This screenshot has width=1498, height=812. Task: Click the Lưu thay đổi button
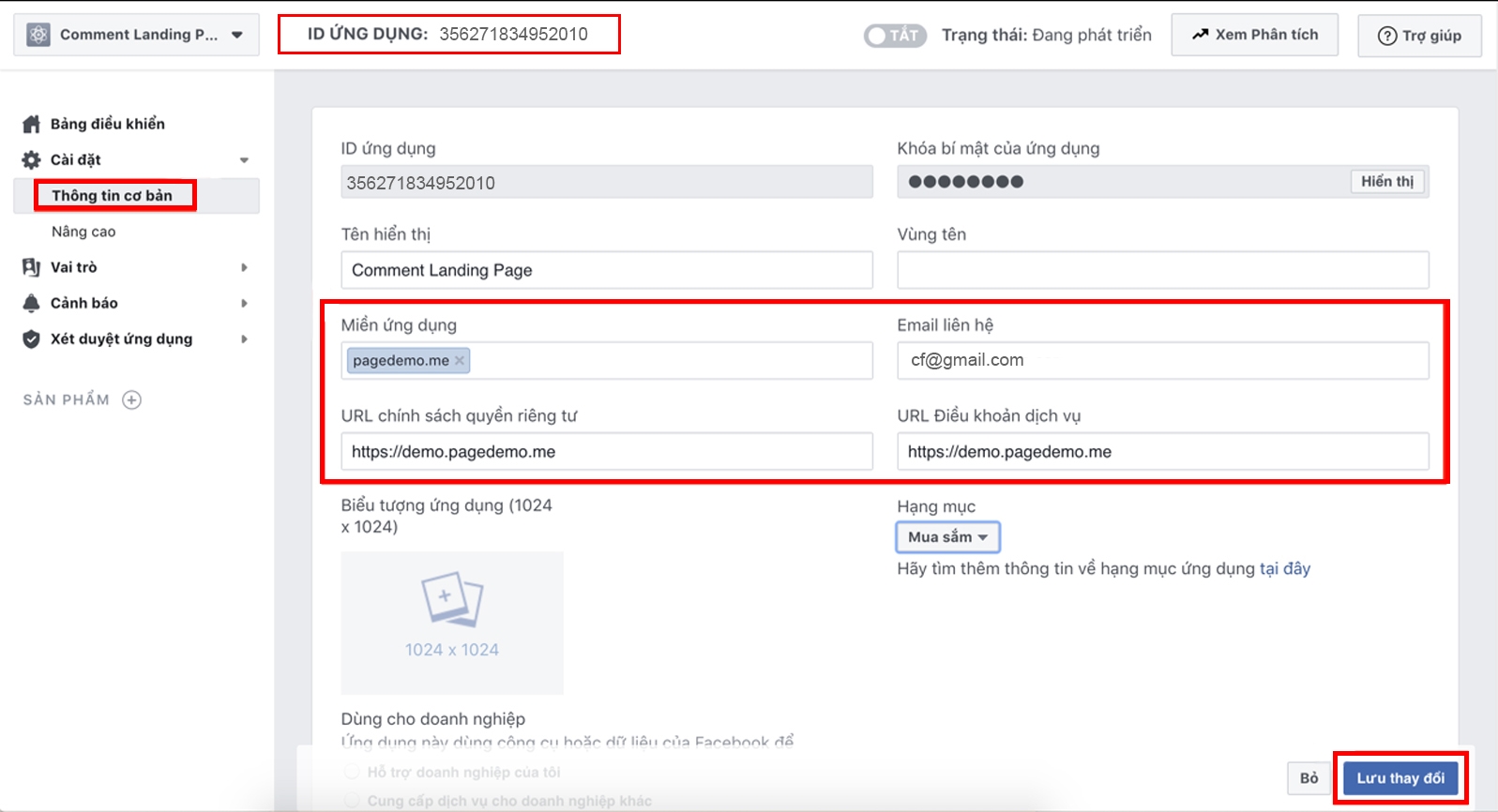tap(1400, 778)
